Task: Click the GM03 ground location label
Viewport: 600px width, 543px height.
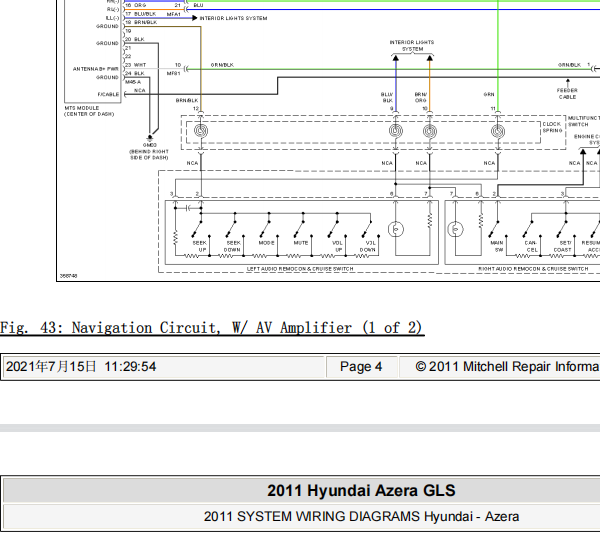Action: 149,151
